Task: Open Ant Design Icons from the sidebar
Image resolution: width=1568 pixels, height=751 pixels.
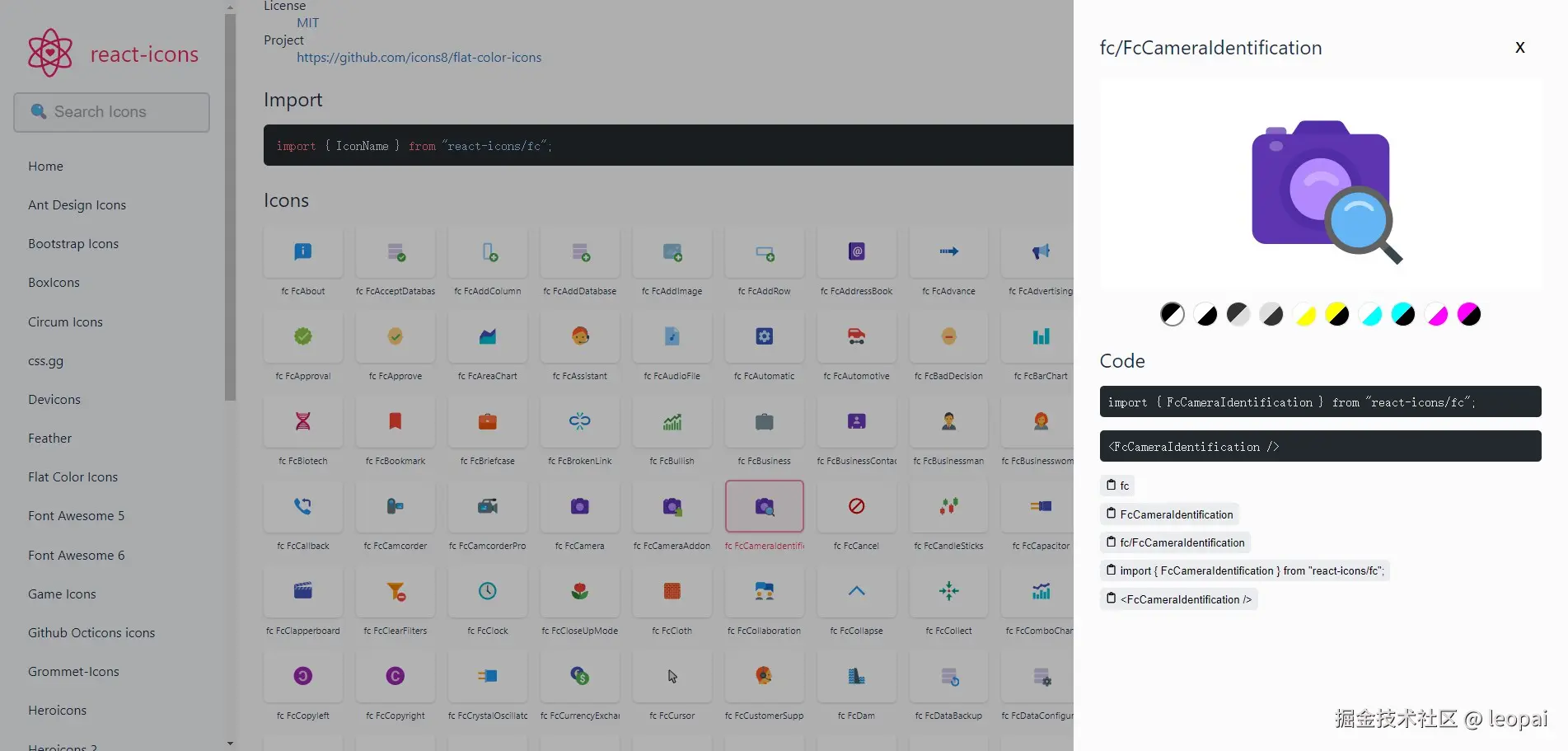Action: (x=77, y=205)
